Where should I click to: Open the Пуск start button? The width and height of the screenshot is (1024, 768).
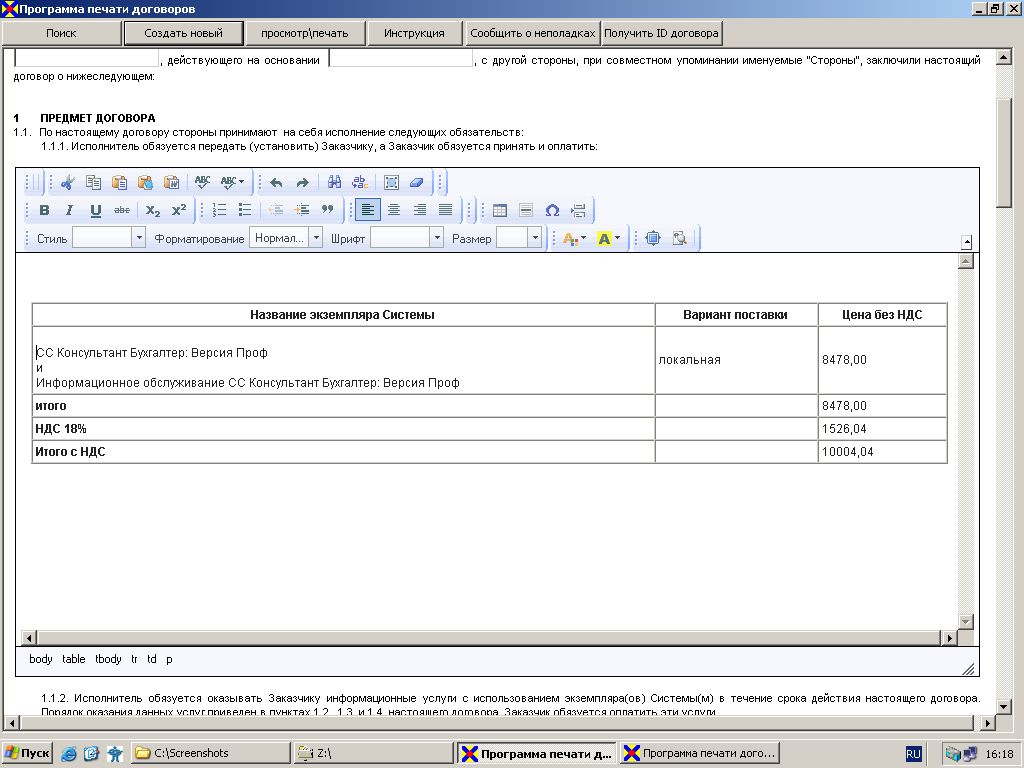coord(27,753)
